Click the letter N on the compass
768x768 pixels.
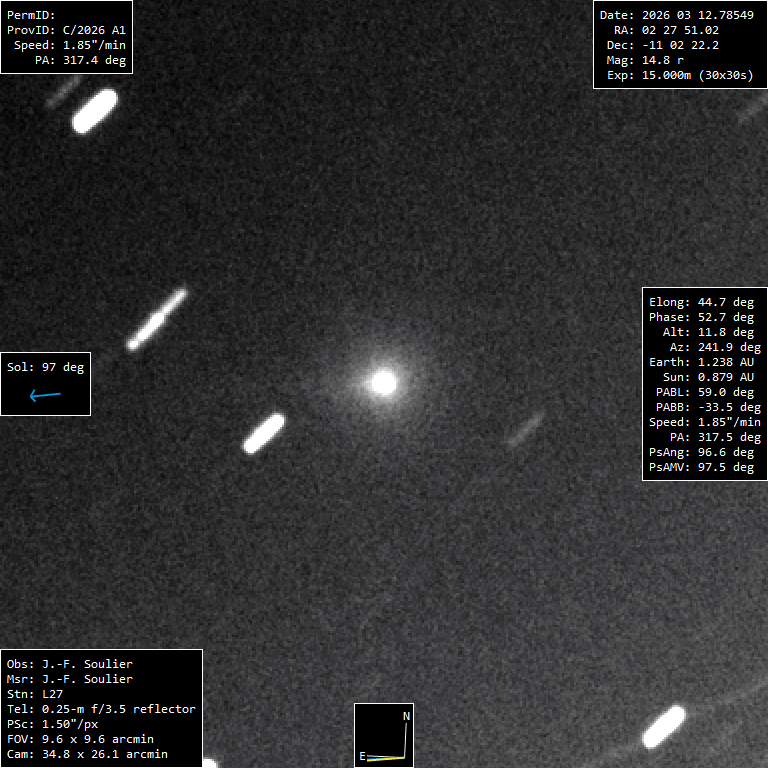pos(405,717)
